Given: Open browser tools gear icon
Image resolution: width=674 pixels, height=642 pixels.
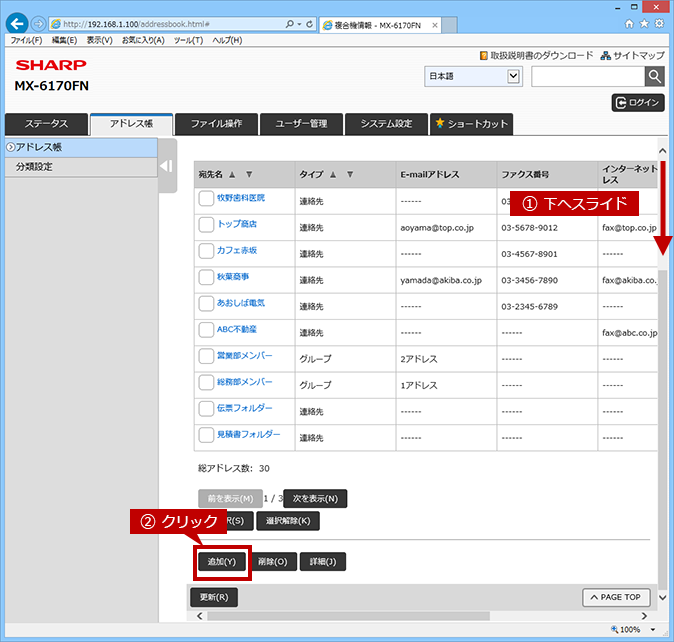Looking at the screenshot, I should (x=659, y=24).
